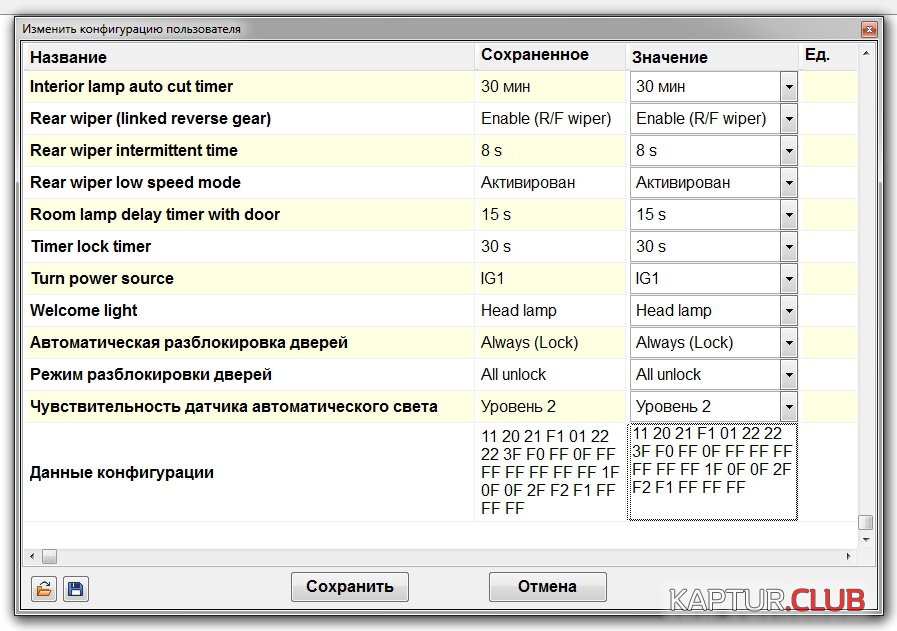Open Автоматическая разблокировка дверей dropdown
The height and width of the screenshot is (631, 897).
pyautogui.click(x=788, y=343)
